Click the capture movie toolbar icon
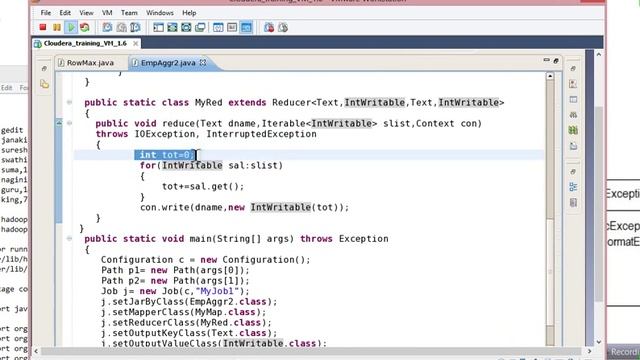 point(283,27)
